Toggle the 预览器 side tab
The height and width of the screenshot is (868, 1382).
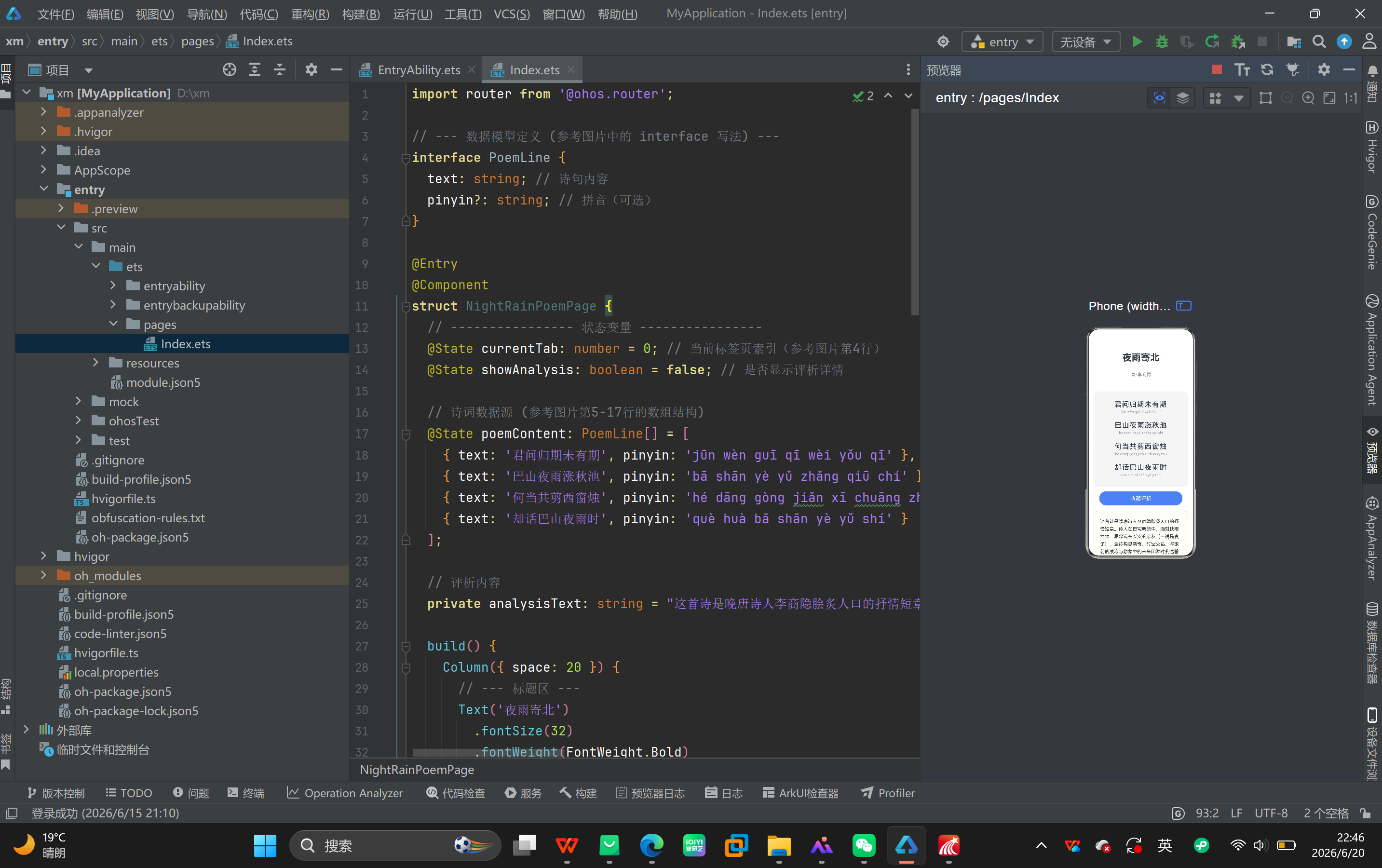click(1372, 451)
